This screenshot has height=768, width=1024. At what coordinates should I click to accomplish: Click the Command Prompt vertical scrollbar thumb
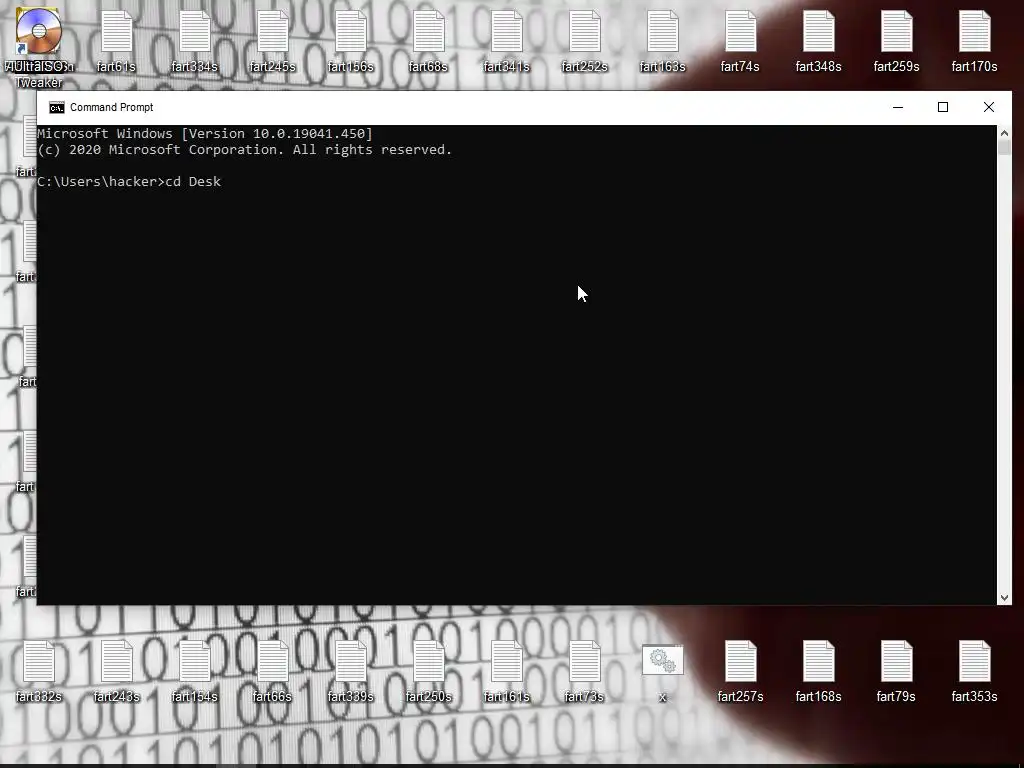pyautogui.click(x=1004, y=148)
